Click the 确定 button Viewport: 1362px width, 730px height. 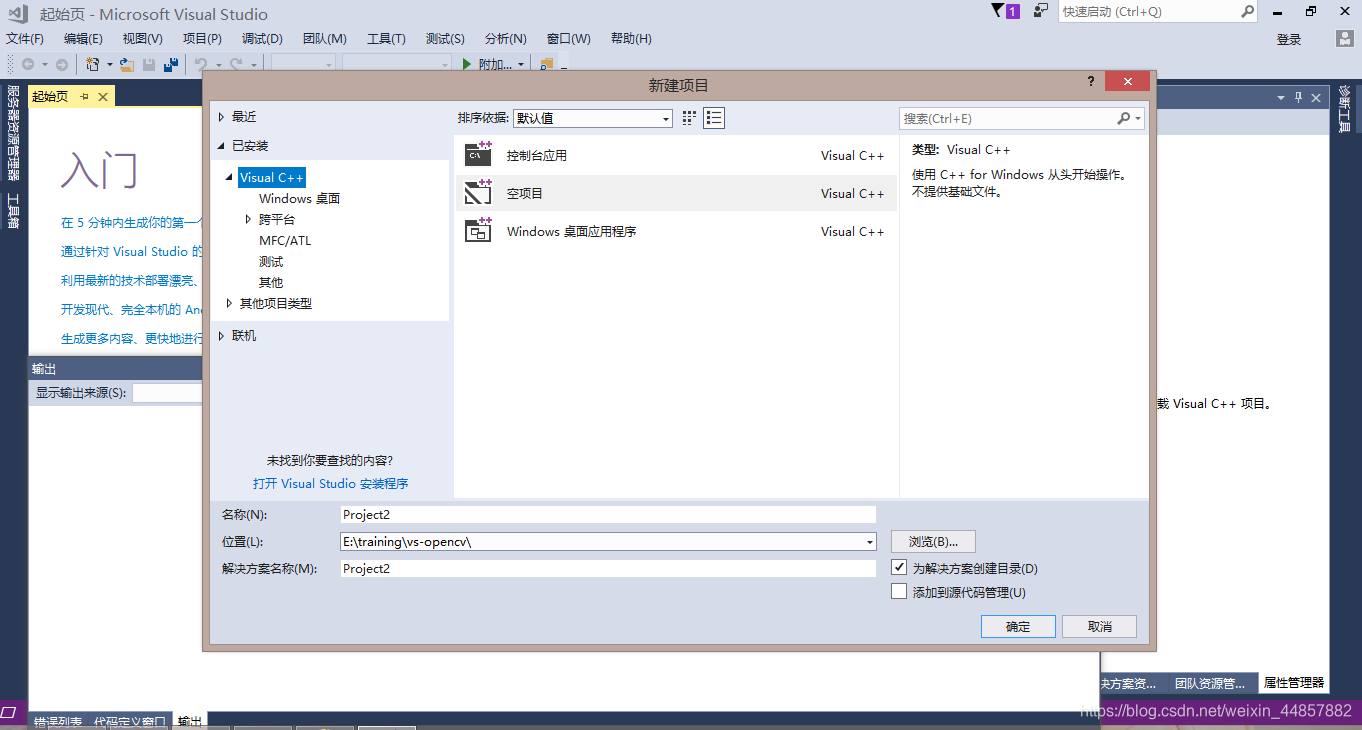[x=1018, y=627]
